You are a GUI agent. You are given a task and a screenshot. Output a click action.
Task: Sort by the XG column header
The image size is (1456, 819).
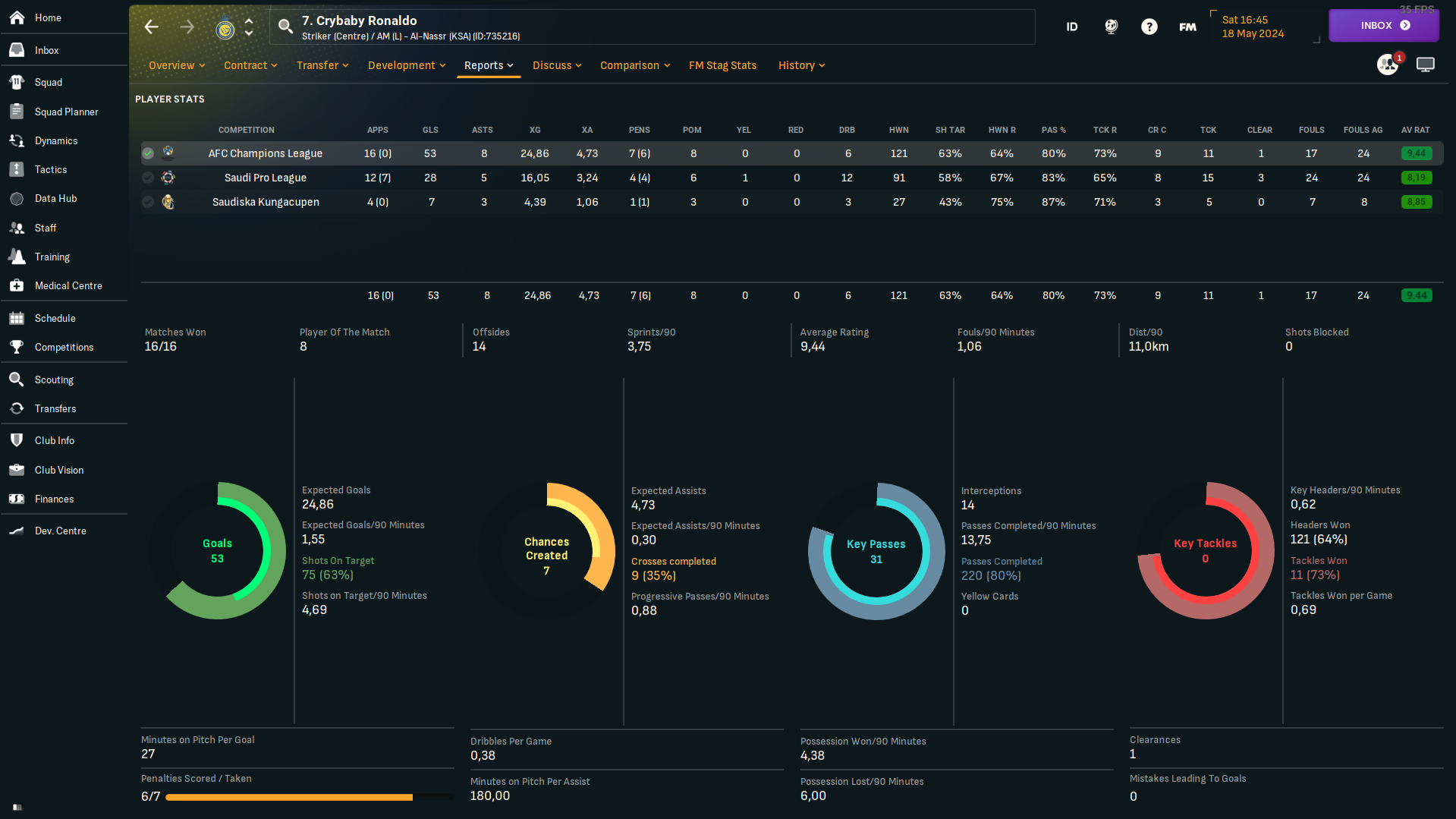535,130
